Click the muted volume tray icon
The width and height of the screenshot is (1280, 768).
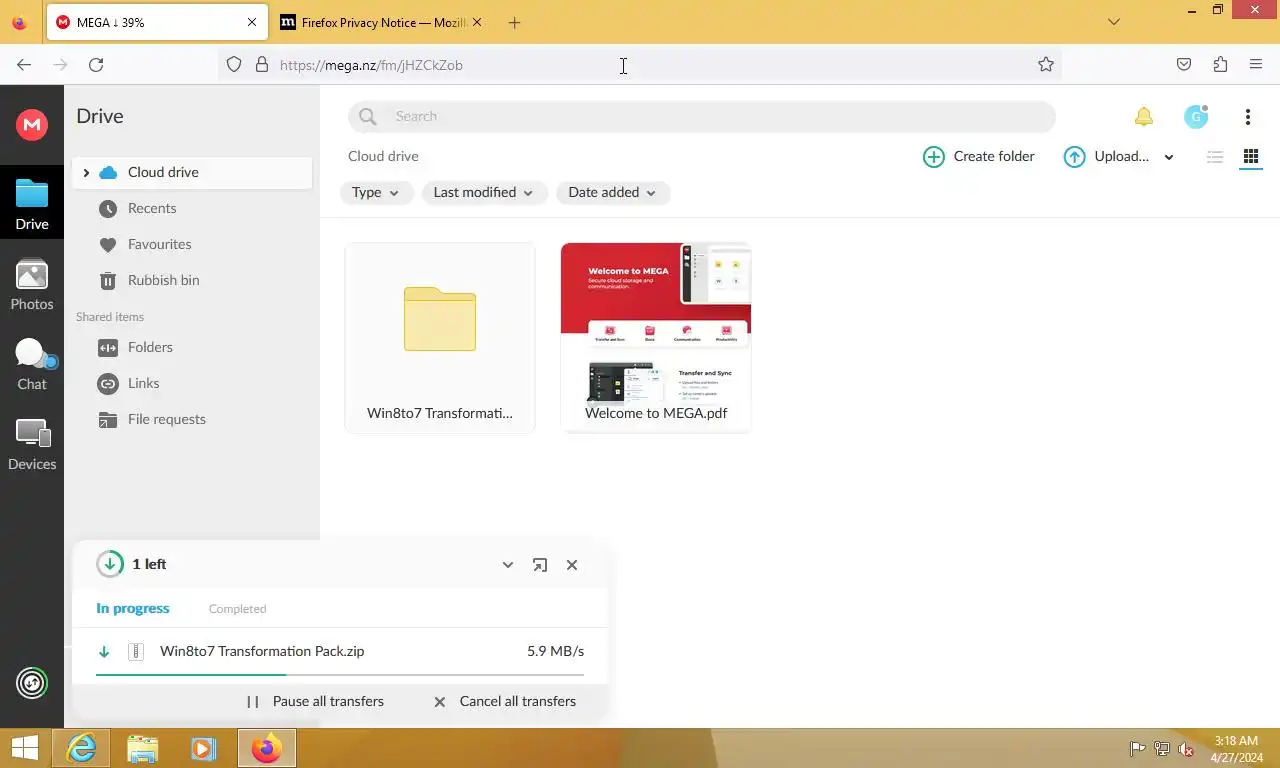pyautogui.click(x=1187, y=749)
